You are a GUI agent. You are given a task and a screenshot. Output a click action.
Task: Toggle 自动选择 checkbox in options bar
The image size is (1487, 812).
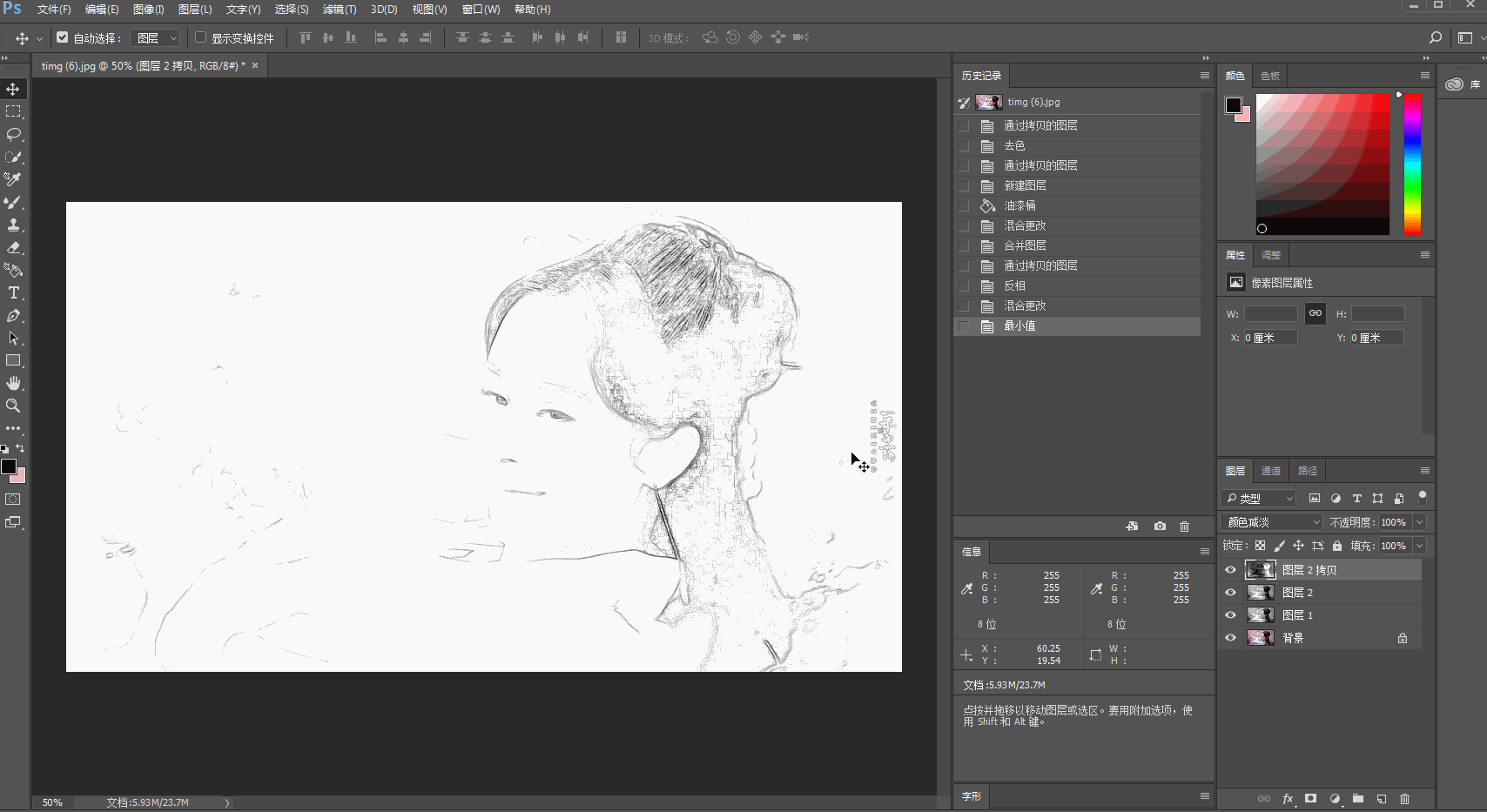62,37
